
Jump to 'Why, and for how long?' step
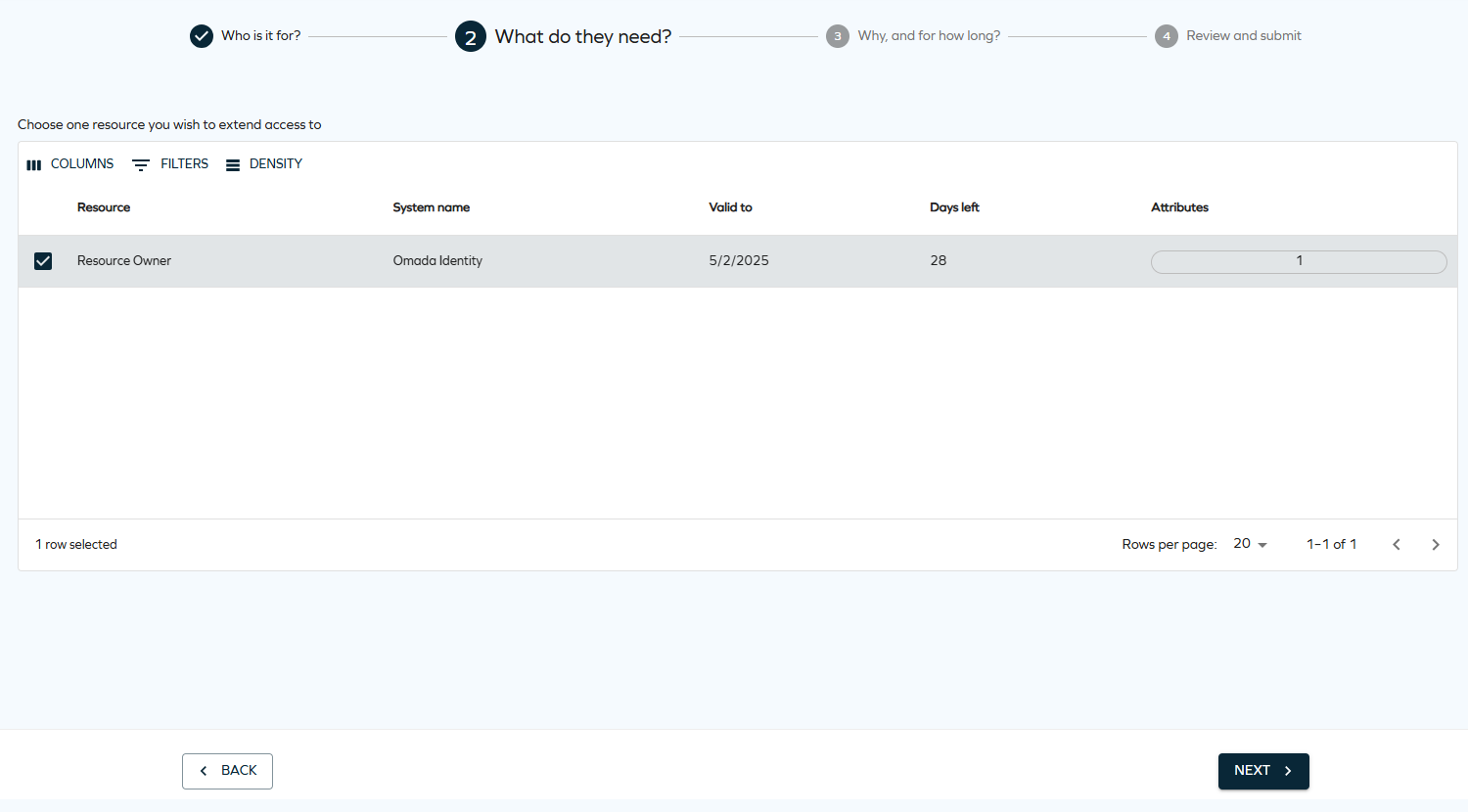(x=929, y=35)
